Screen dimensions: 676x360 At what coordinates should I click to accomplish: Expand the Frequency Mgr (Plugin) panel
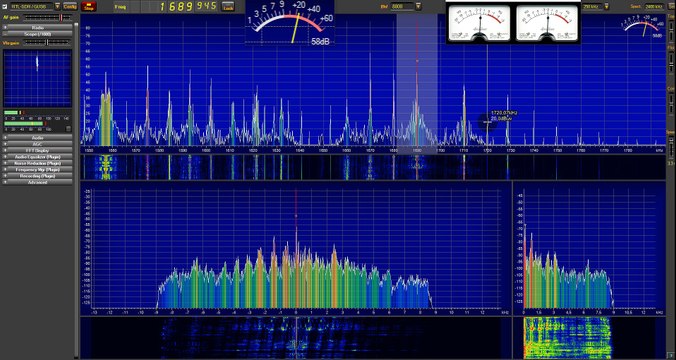click(38, 170)
